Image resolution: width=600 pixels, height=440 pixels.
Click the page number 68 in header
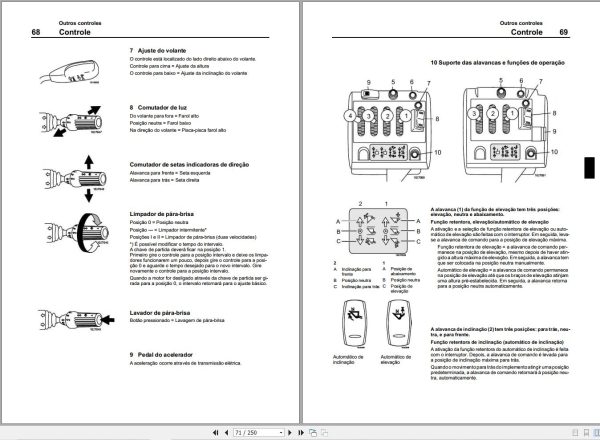tap(36, 32)
